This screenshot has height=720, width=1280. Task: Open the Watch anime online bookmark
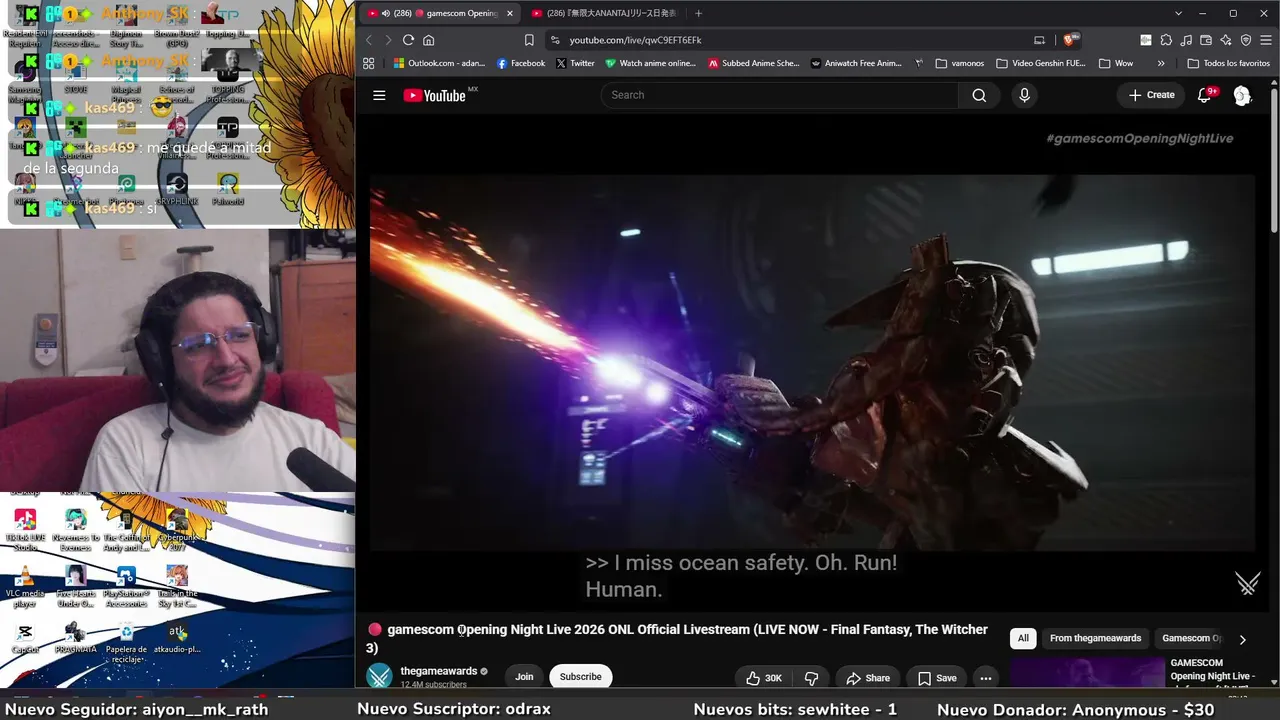point(650,63)
